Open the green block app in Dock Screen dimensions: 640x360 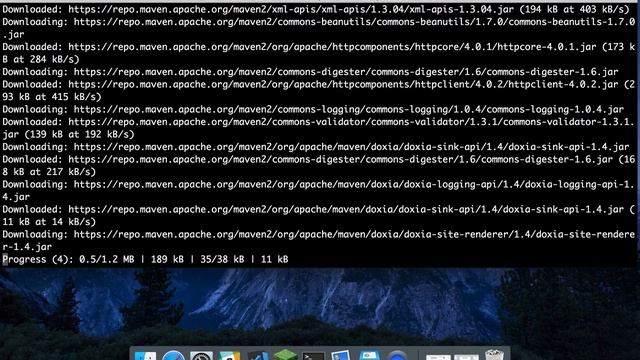coord(285,354)
